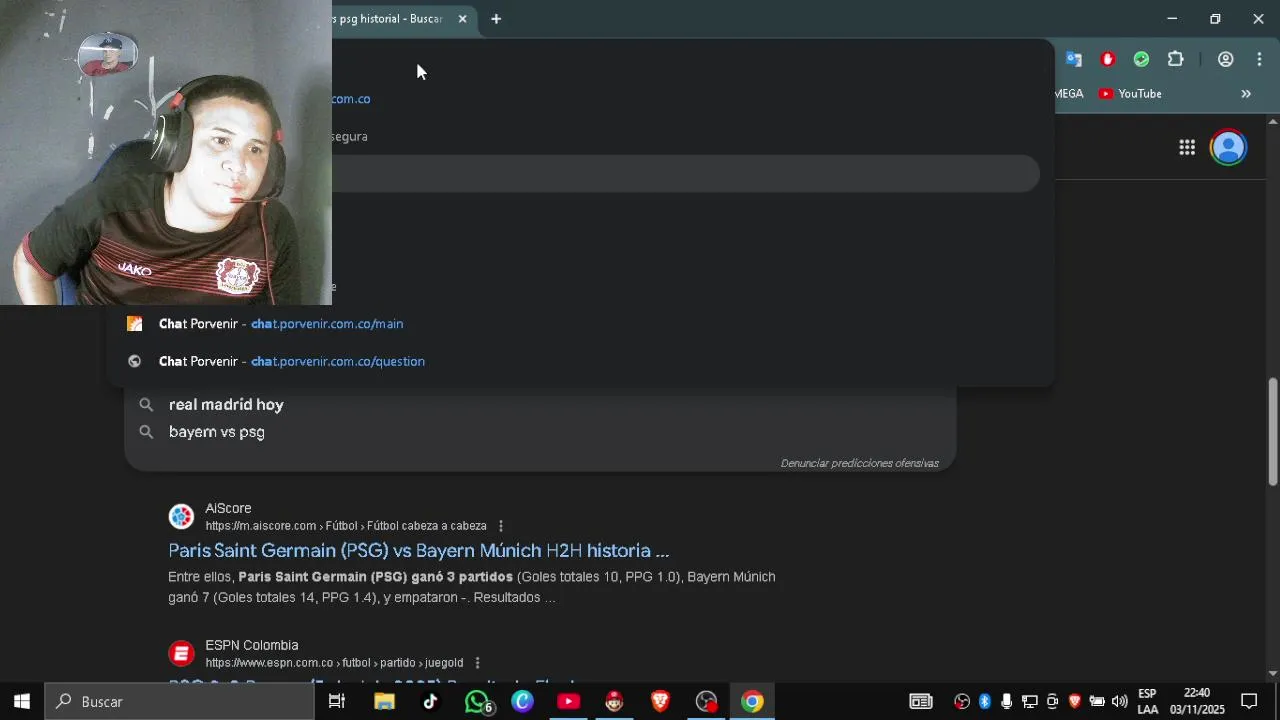1280x720 pixels.
Task: Open the Google Translate extension icon
Action: (x=1073, y=59)
